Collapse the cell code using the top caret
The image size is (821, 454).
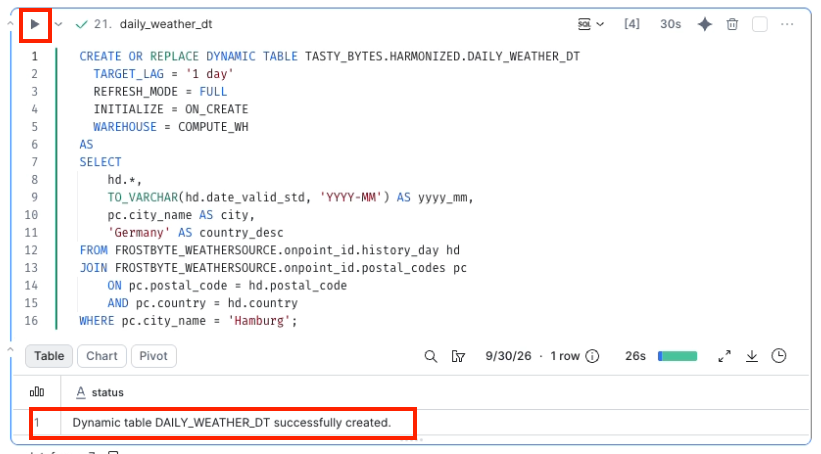tap(10, 24)
